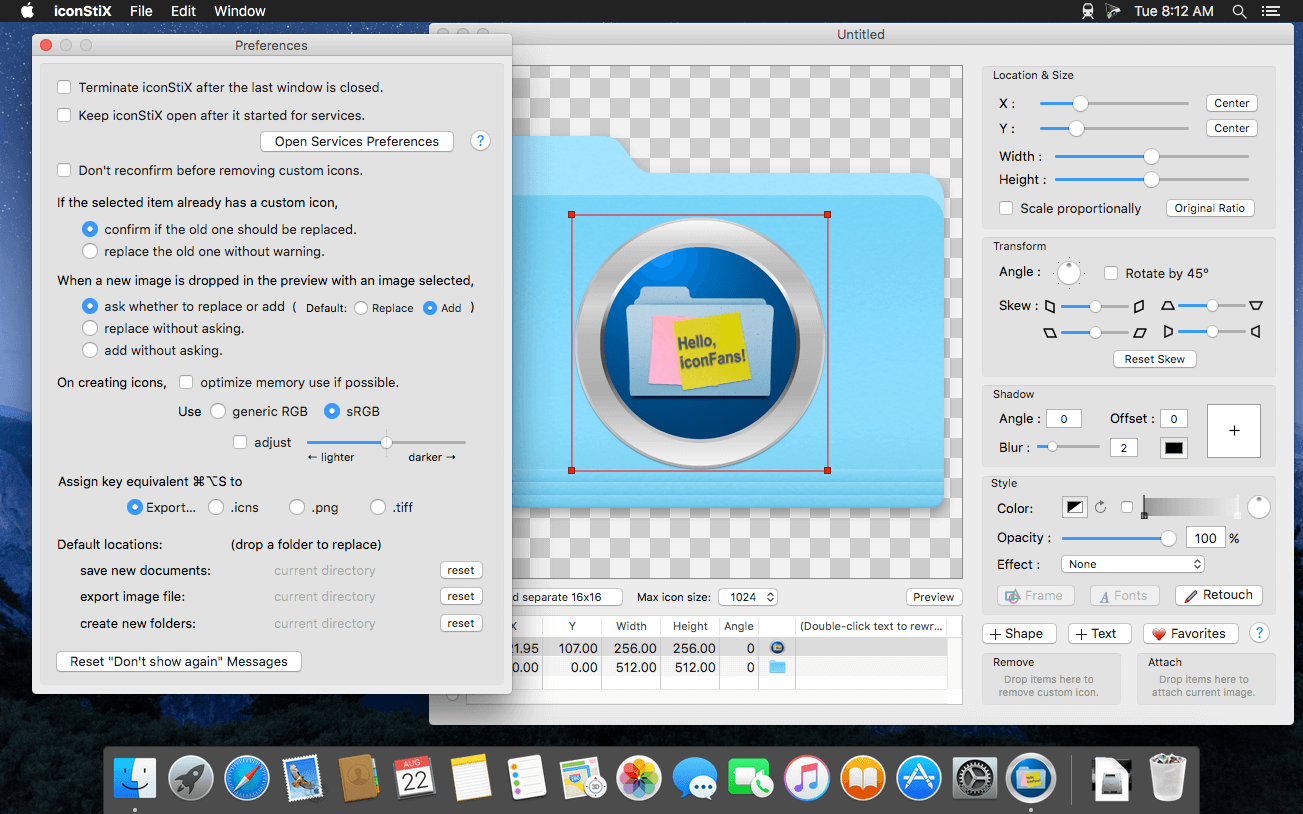Click the help icon next to Favorites

tap(1259, 633)
